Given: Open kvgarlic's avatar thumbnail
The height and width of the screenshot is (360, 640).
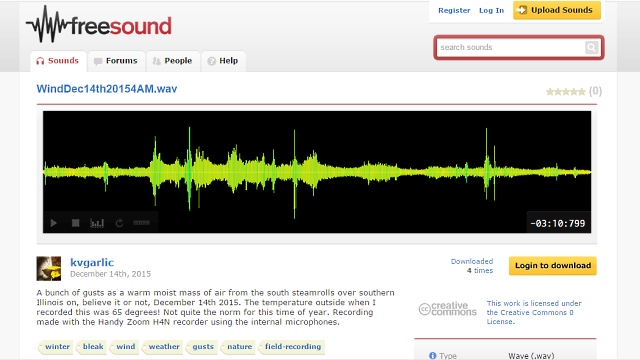Looking at the screenshot, I should coord(49,269).
